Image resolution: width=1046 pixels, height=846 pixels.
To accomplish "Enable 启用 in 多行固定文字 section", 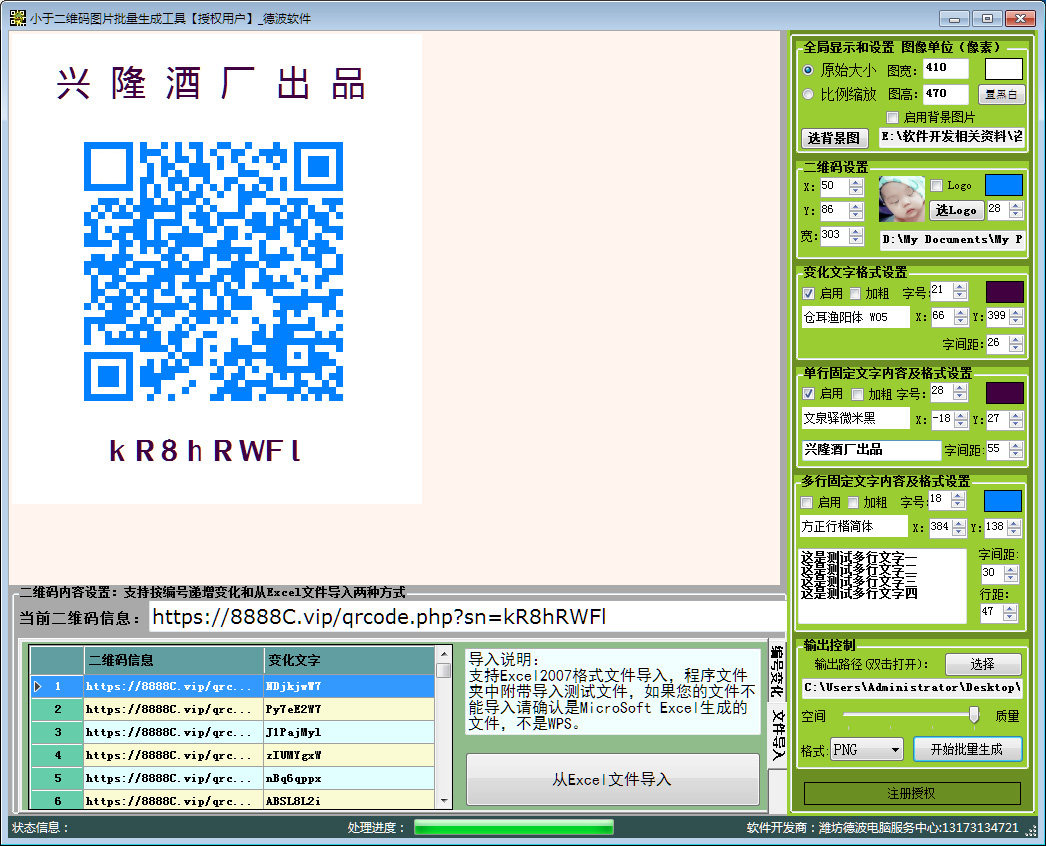I will [807, 502].
